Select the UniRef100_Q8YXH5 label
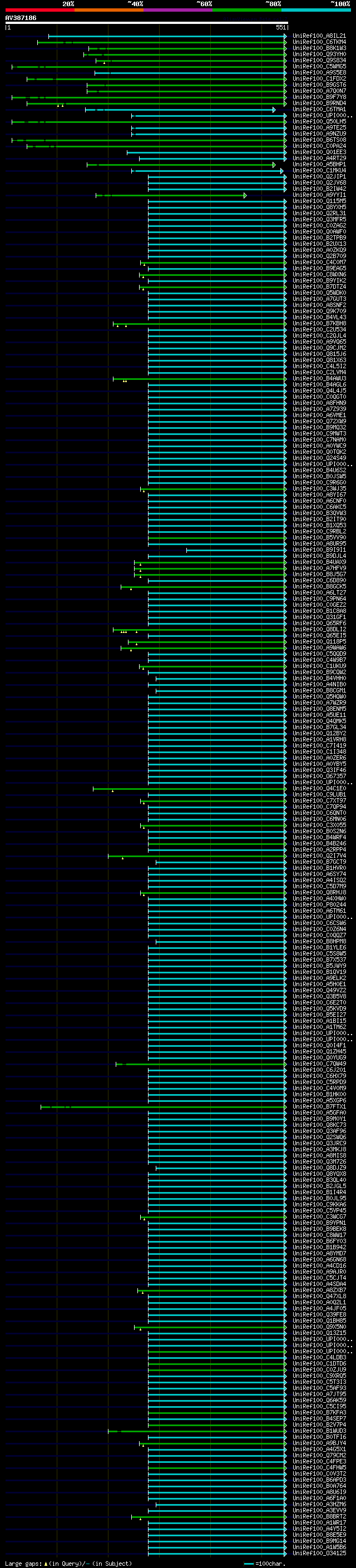Image resolution: width=356 pixels, height=1568 pixels. 319,207
